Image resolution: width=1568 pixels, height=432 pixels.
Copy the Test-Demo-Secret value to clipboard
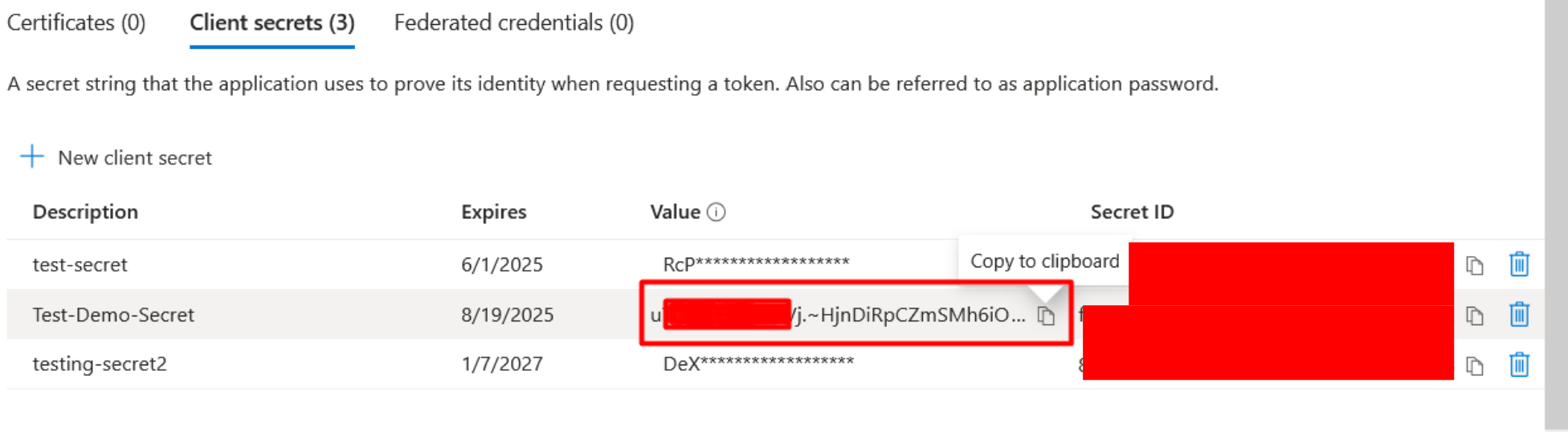point(1046,316)
